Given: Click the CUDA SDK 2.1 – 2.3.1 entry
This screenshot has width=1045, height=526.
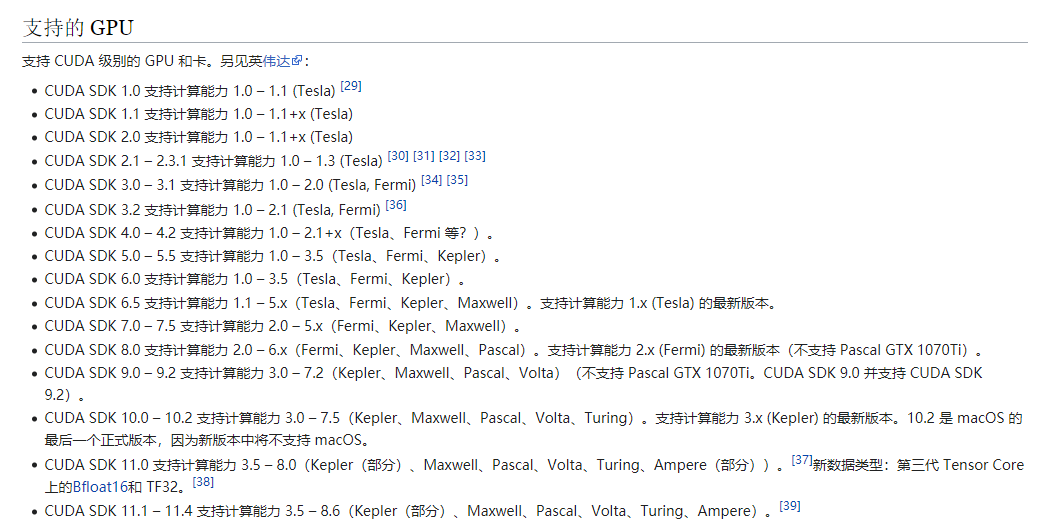Looking at the screenshot, I should (x=265, y=160).
